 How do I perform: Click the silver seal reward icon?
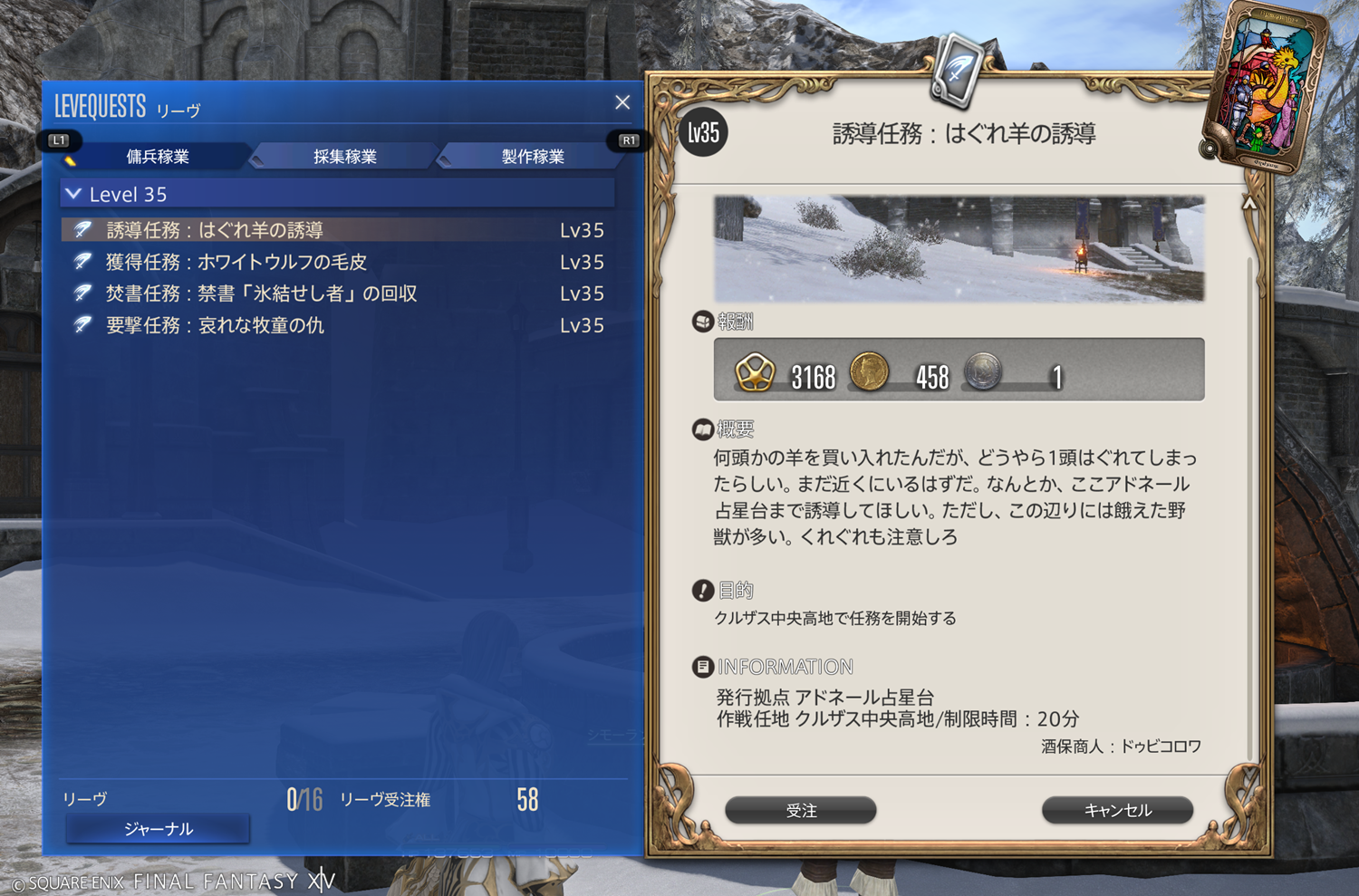[982, 371]
